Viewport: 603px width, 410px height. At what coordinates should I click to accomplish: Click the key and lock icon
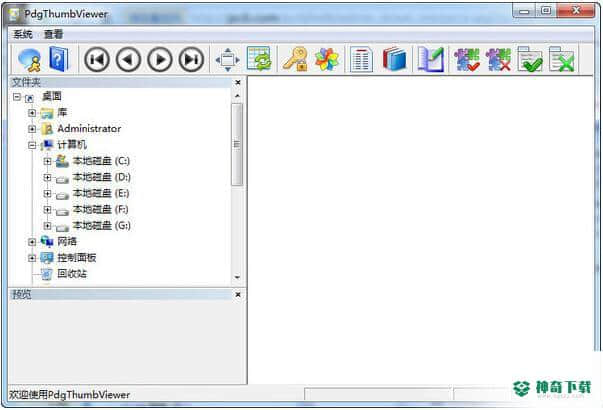(295, 59)
